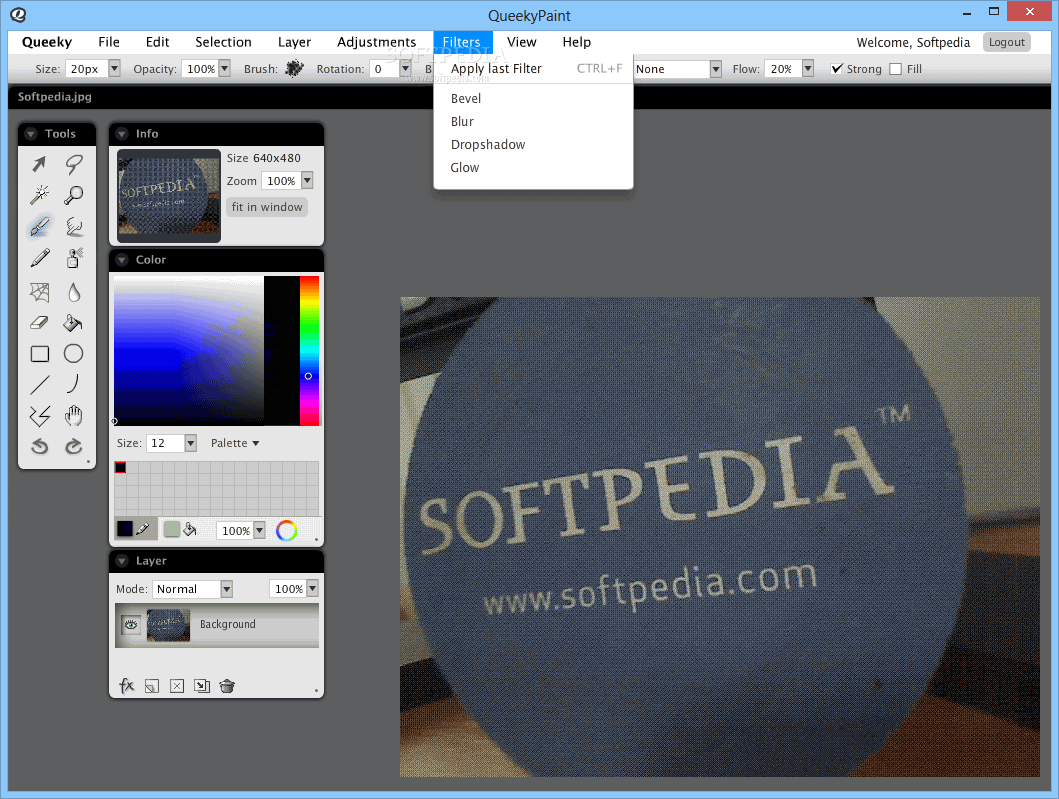Select the Pencil tool

click(39, 258)
